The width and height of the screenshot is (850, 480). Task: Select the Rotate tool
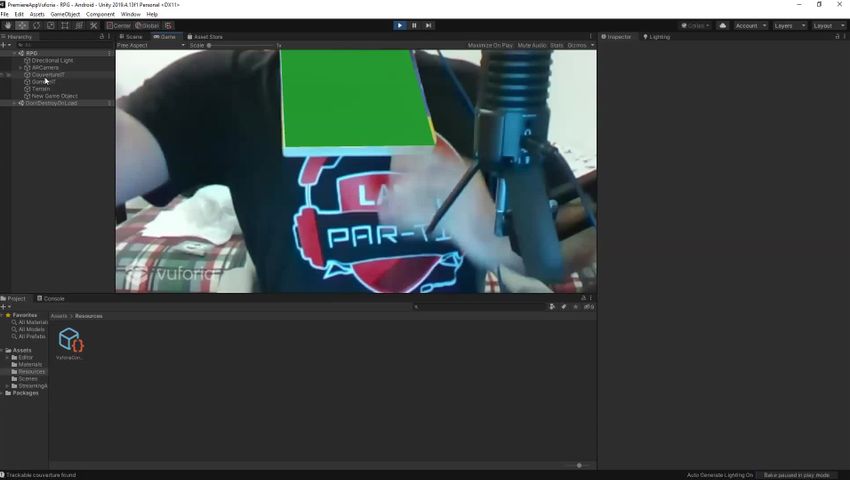36,25
